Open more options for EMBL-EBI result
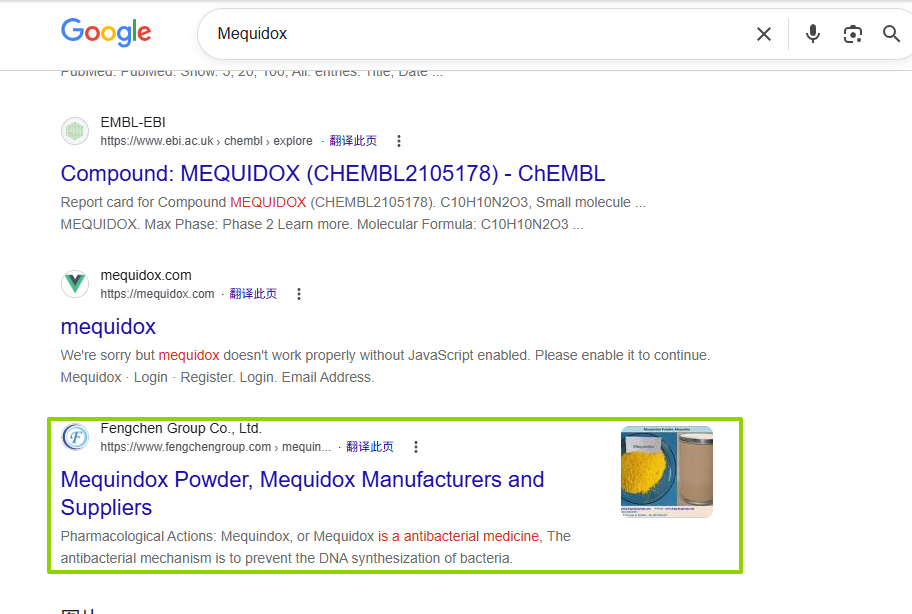 click(398, 141)
